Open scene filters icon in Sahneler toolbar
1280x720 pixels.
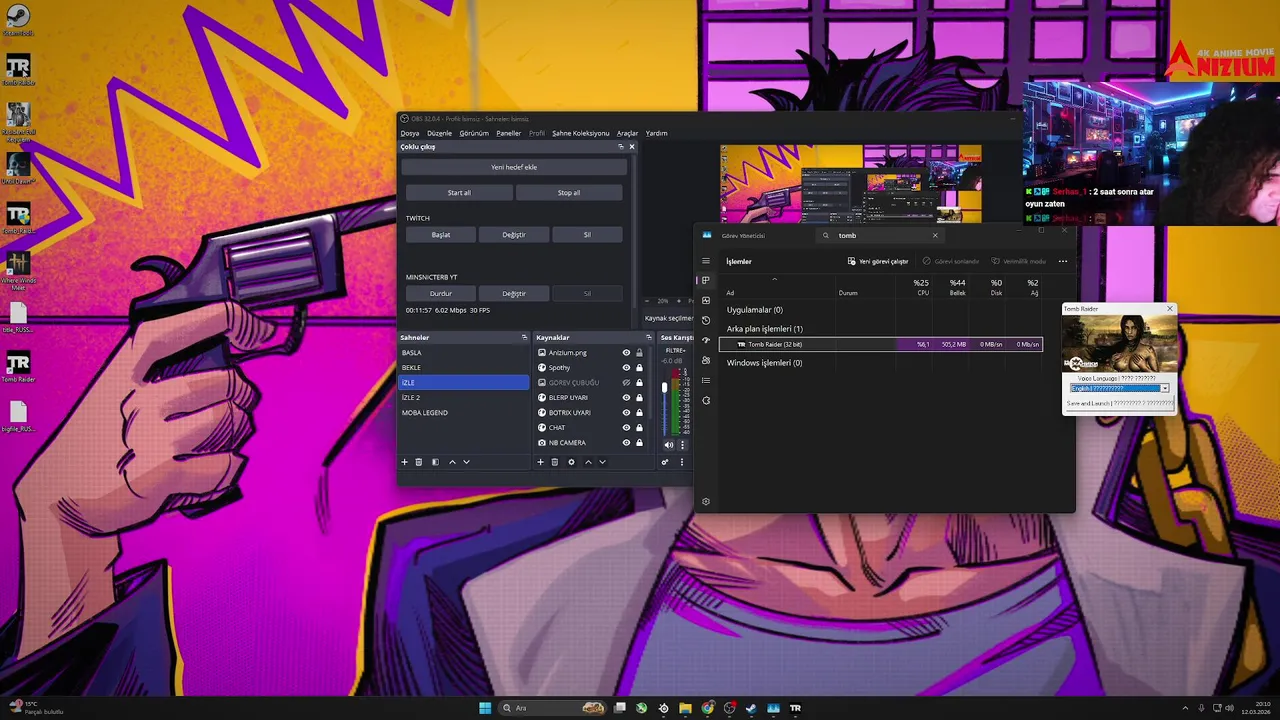(x=435, y=462)
